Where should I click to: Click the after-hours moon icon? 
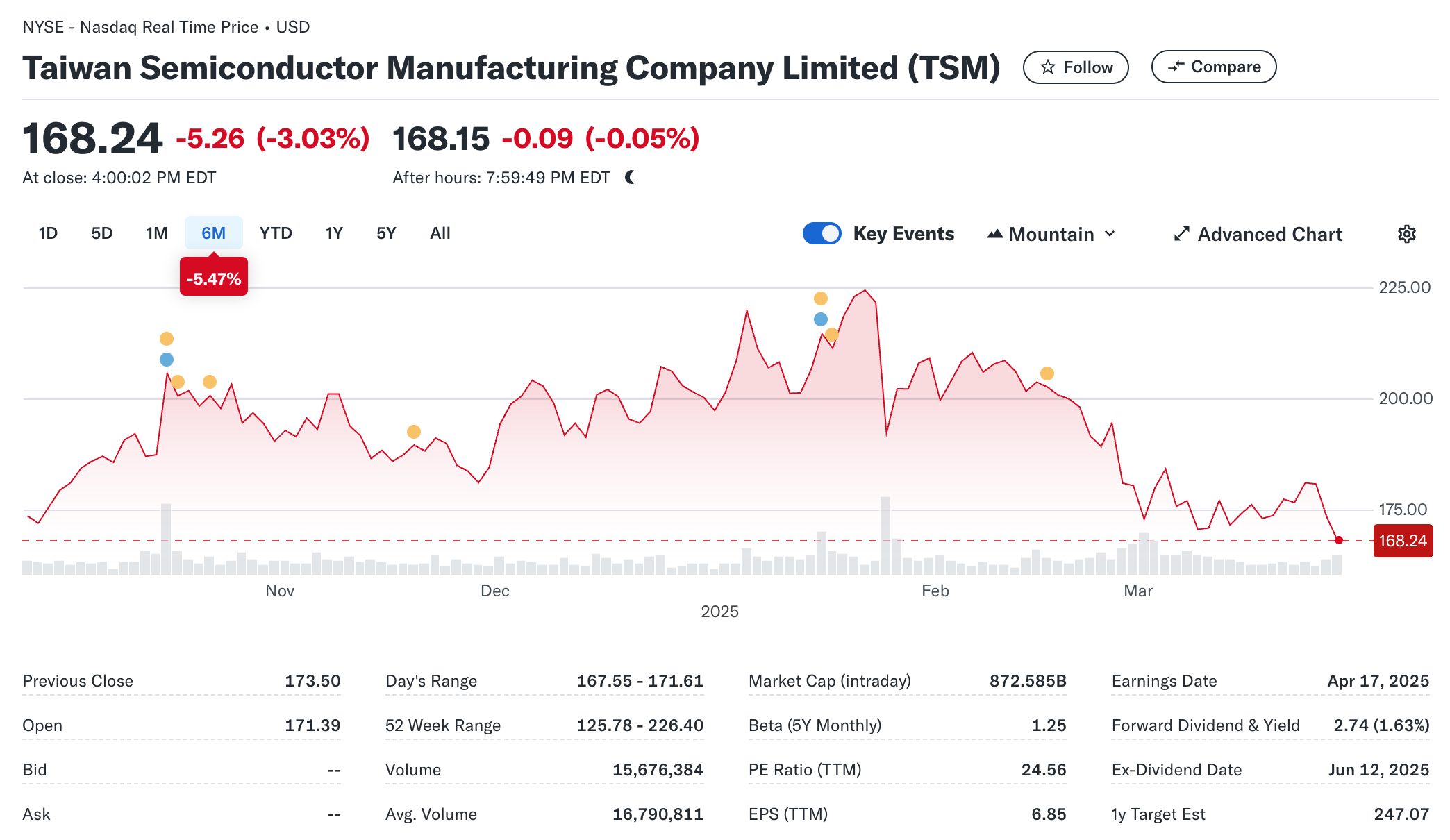point(630,178)
